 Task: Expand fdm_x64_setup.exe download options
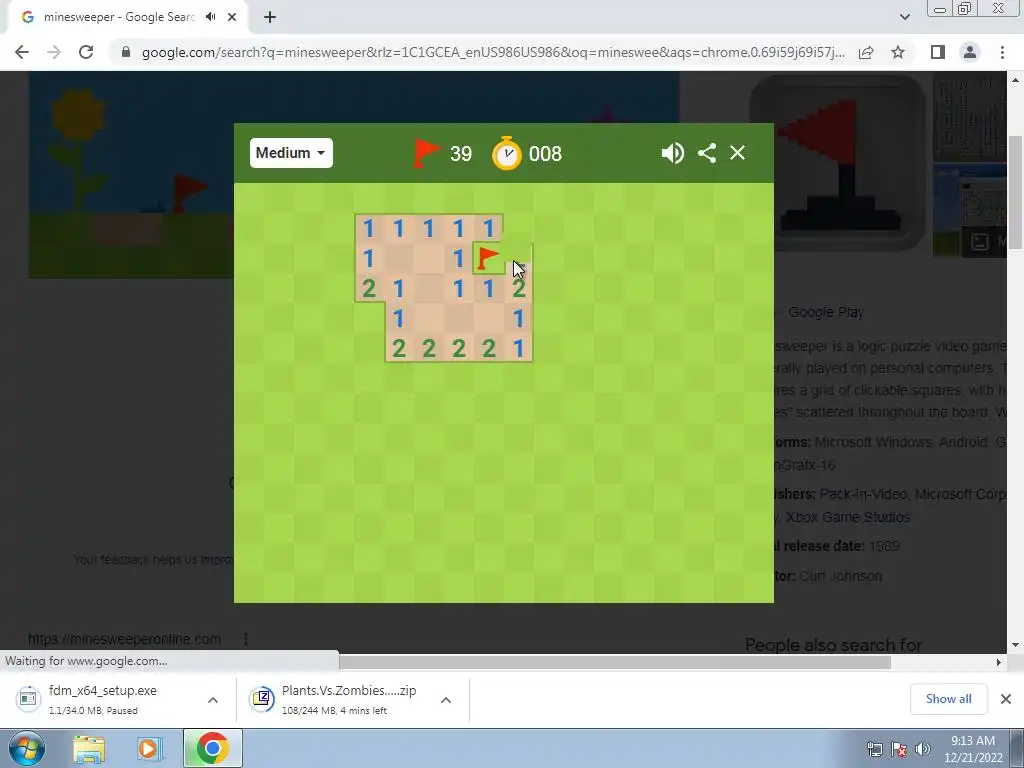coord(213,700)
